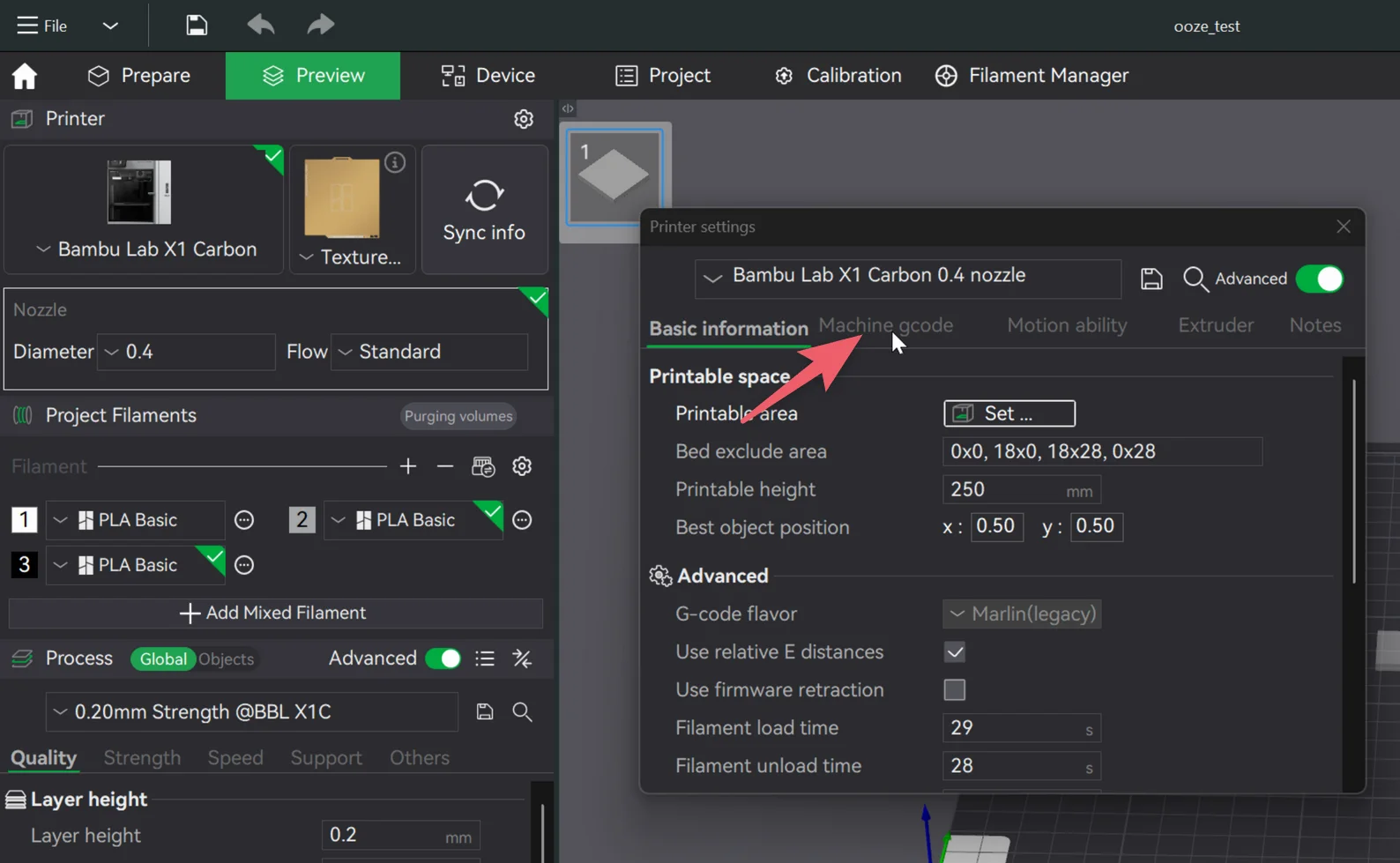Open filament 2 PLA Basic dropdown

tap(413, 520)
